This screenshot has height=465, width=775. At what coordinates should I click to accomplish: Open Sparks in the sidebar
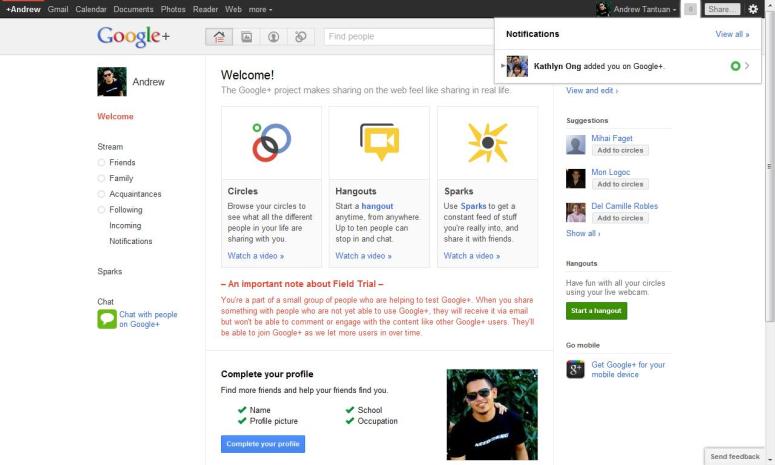coord(110,271)
